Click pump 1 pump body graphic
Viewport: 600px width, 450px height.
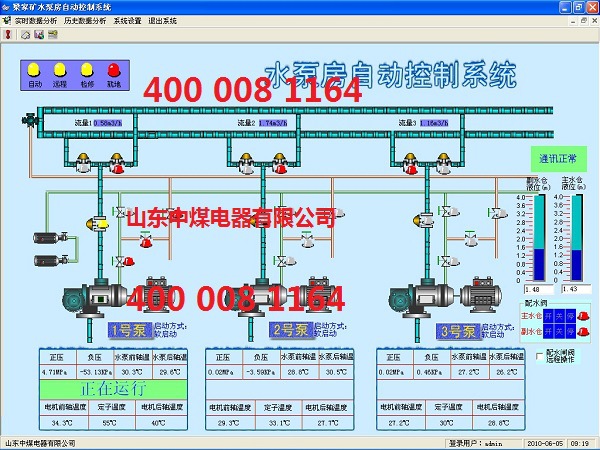95,298
